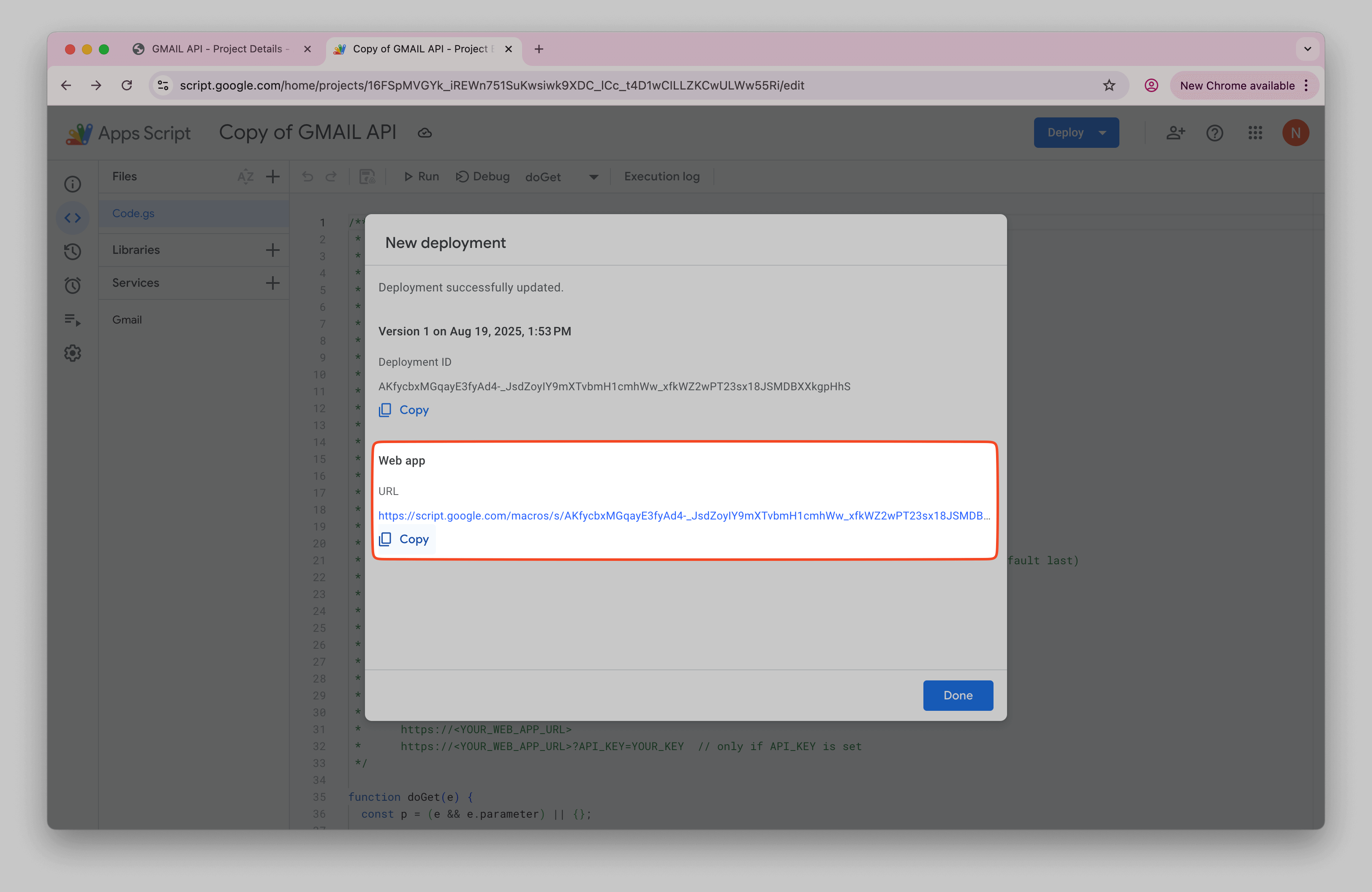Open Triggers alarm clock icon
Image resolution: width=1372 pixels, height=892 pixels.
[73, 285]
